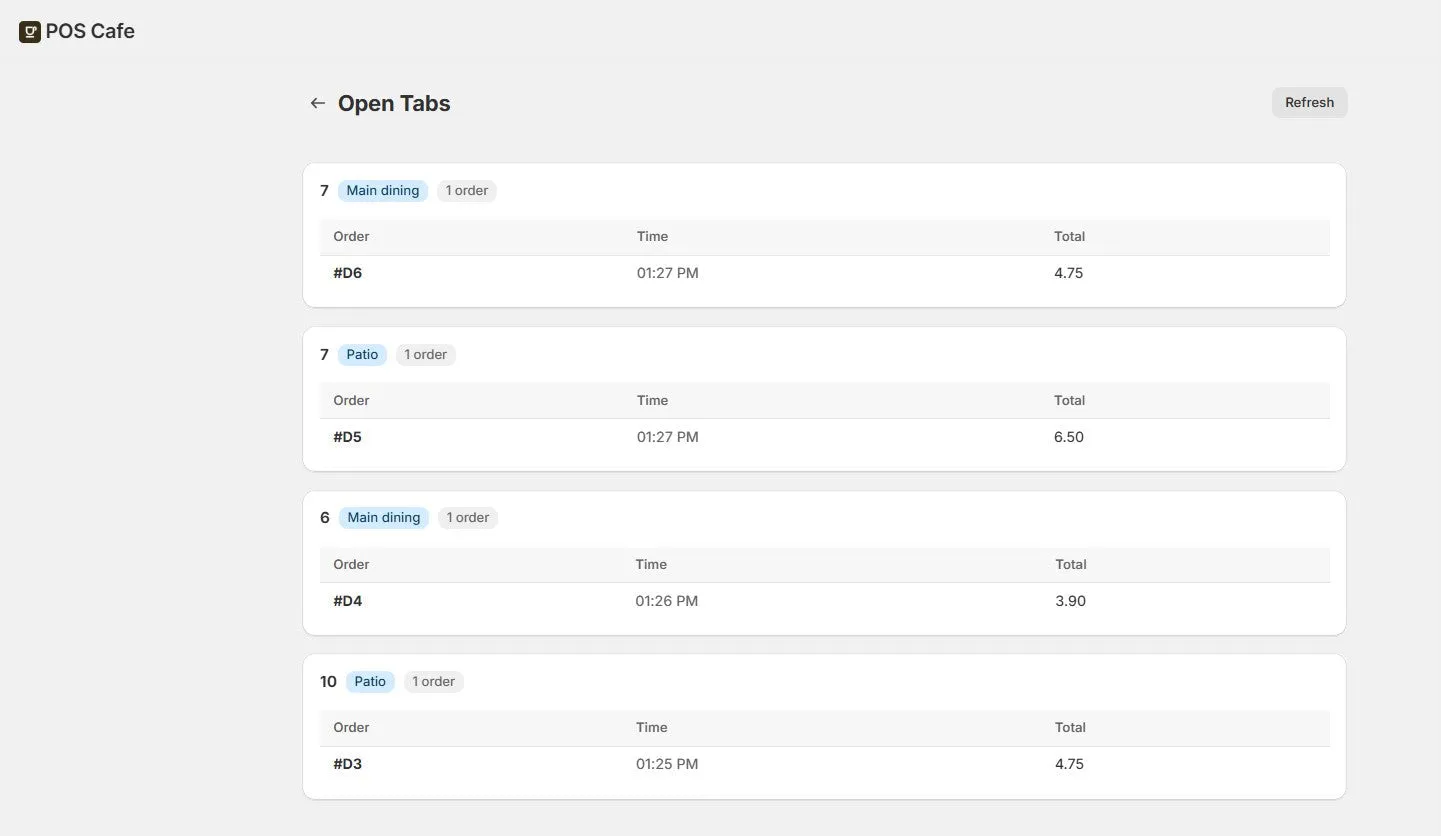This screenshot has width=1441, height=836.
Task: Click the Total column header above order #D3
Action: click(1071, 727)
